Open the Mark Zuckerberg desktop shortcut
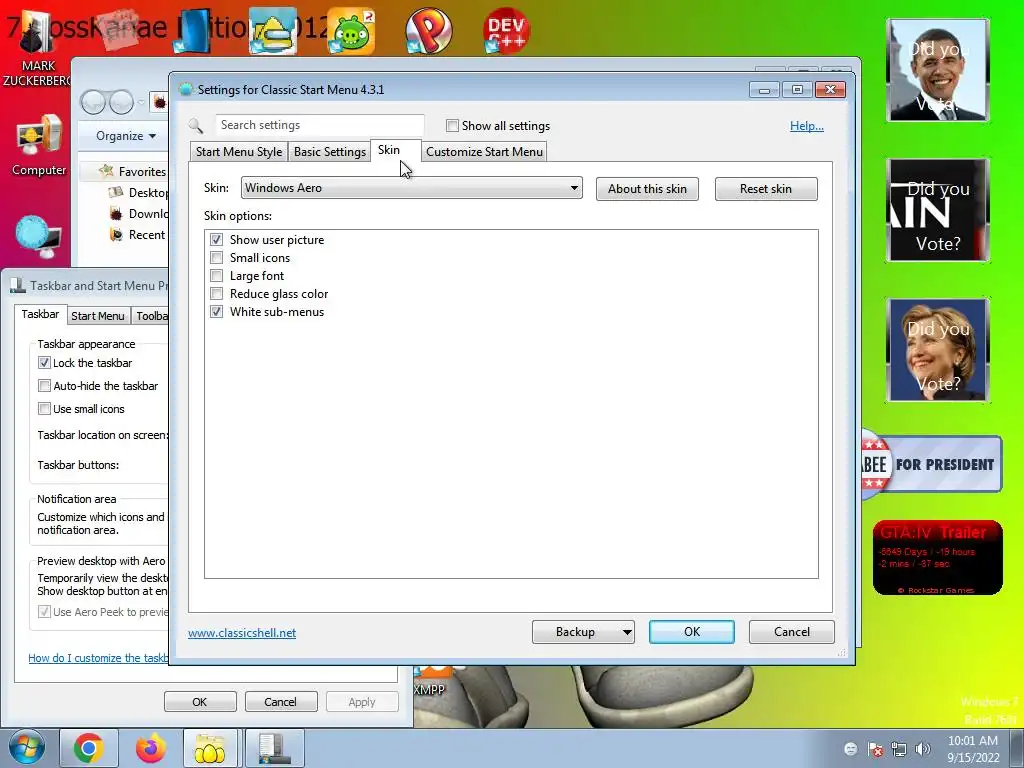This screenshot has width=1024, height=768. [x=37, y=49]
